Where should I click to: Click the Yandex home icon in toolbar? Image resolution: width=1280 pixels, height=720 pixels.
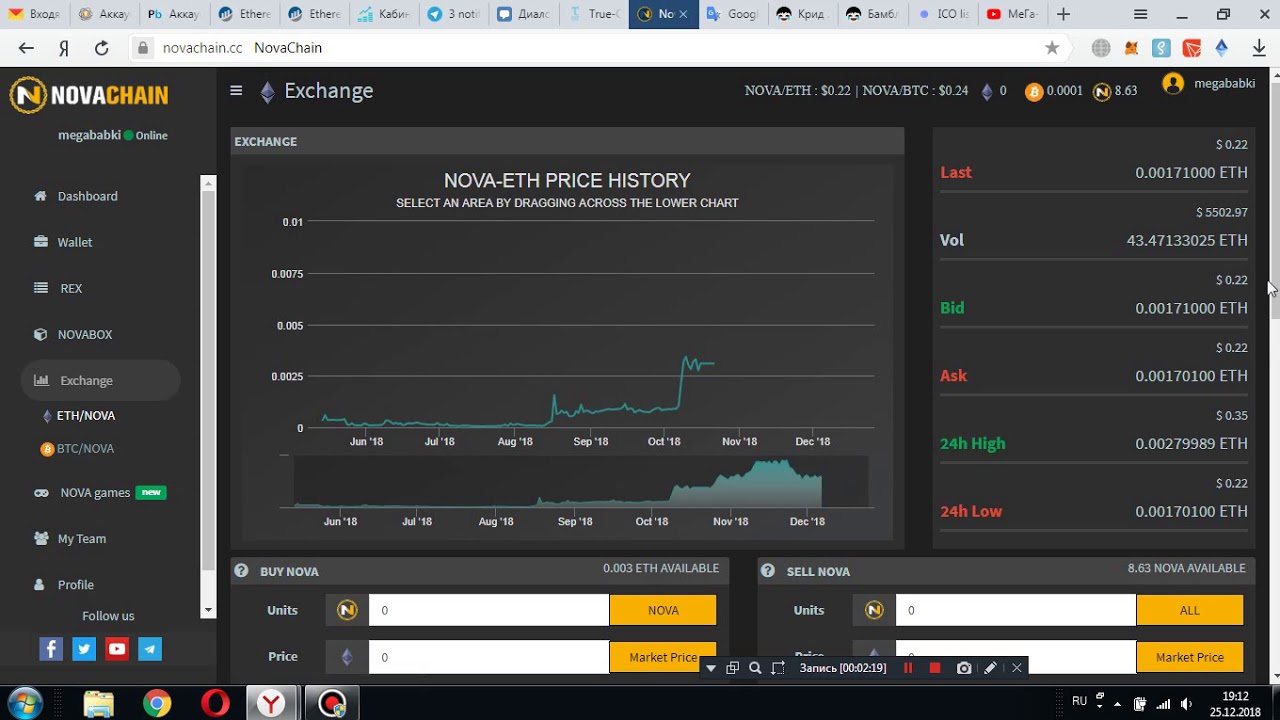click(x=64, y=48)
